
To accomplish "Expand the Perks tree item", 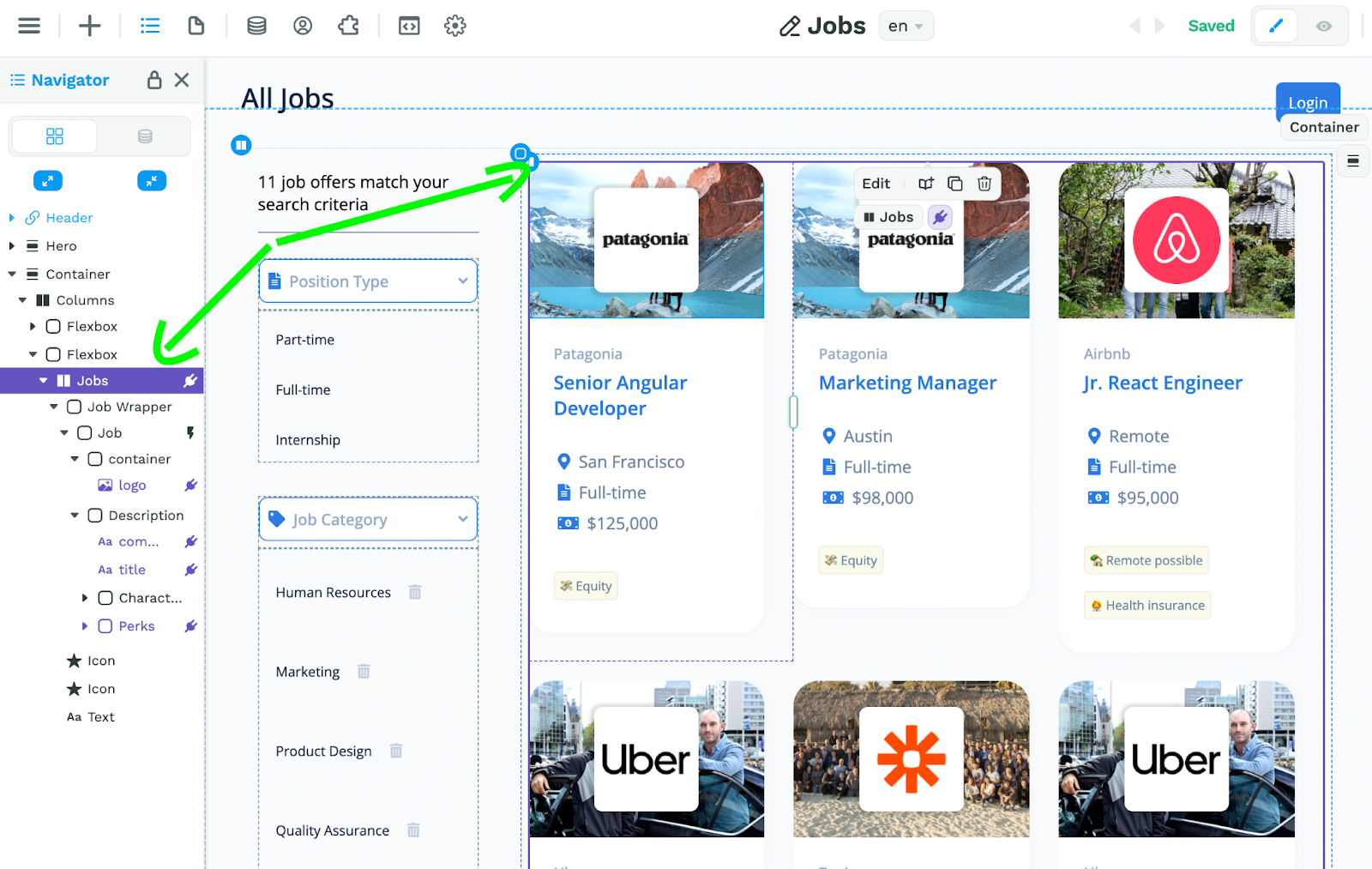I will [x=85, y=626].
